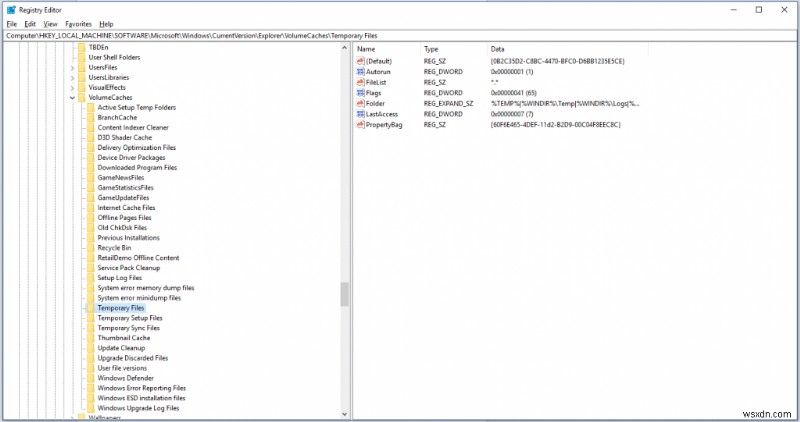Open the View menu
Image resolution: width=800 pixels, height=422 pixels.
pos(50,24)
